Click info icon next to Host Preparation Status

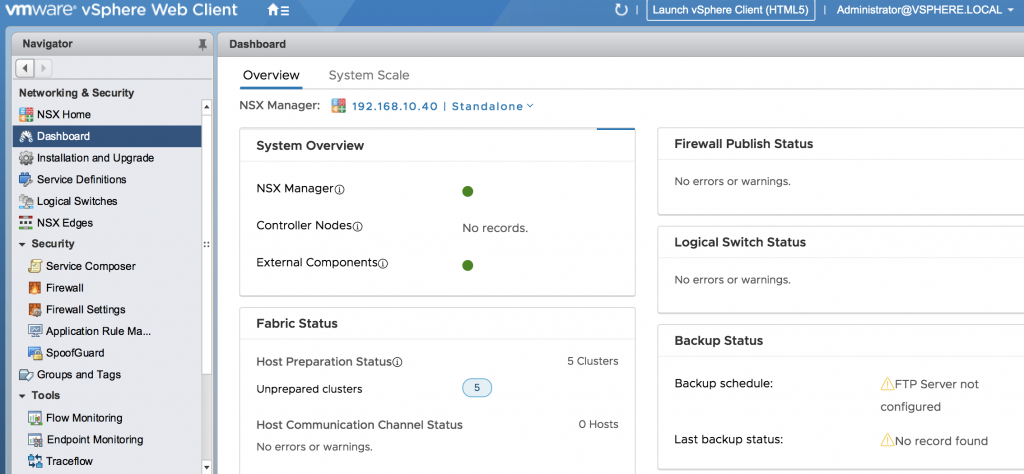pyautogui.click(x=398, y=362)
